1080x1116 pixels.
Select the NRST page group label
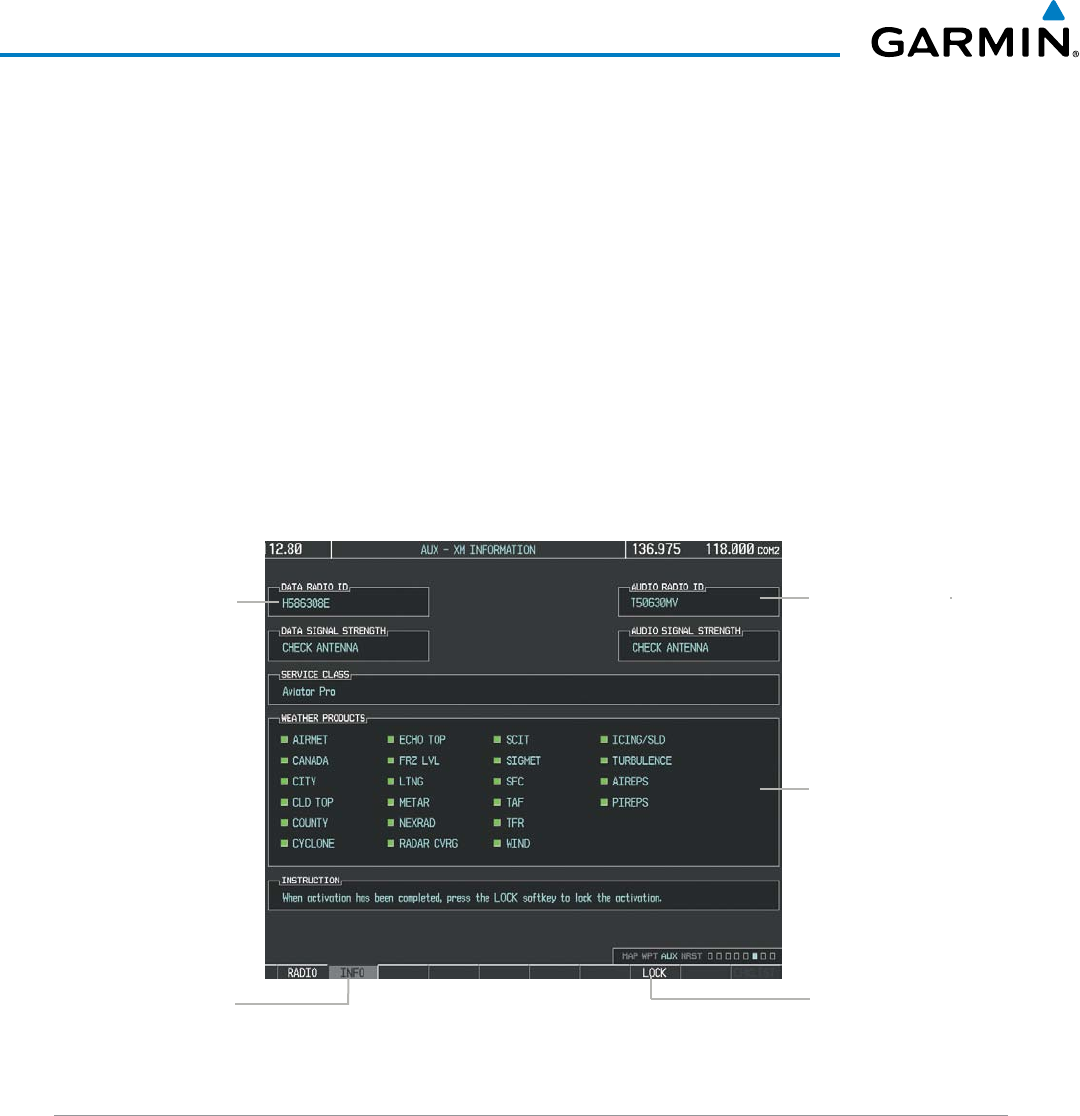point(691,956)
